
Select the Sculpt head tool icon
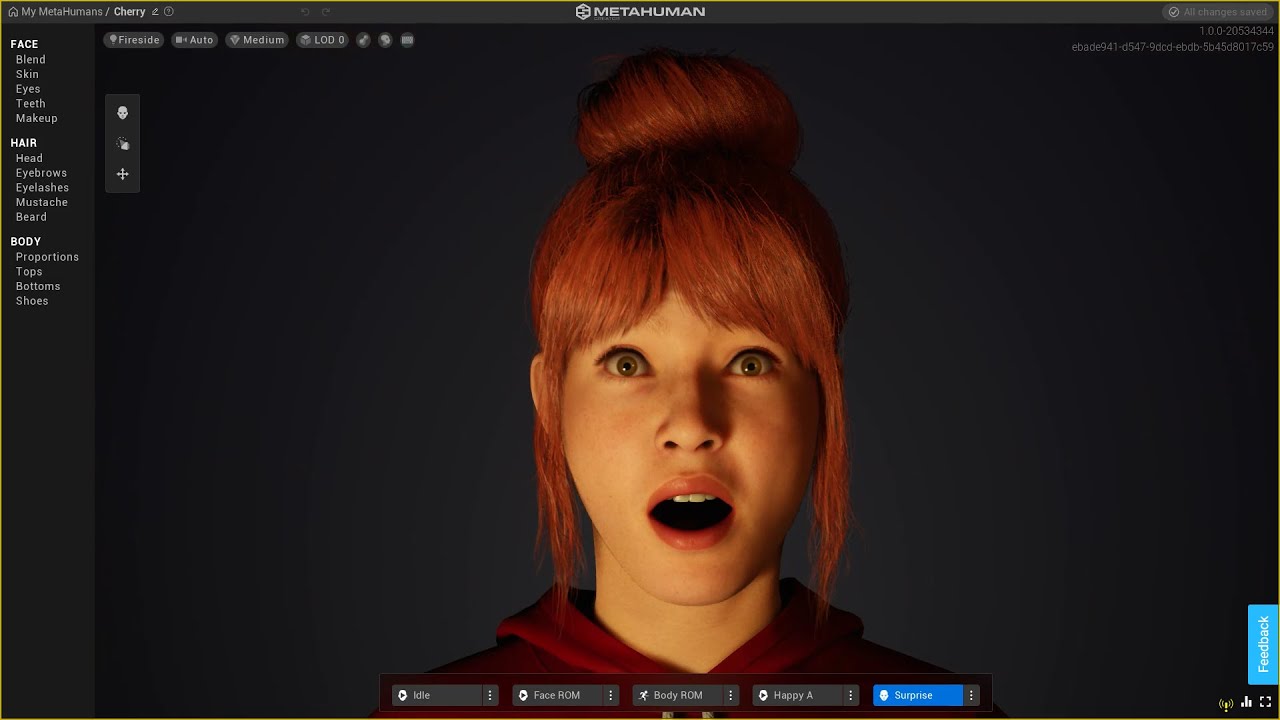tap(122, 113)
